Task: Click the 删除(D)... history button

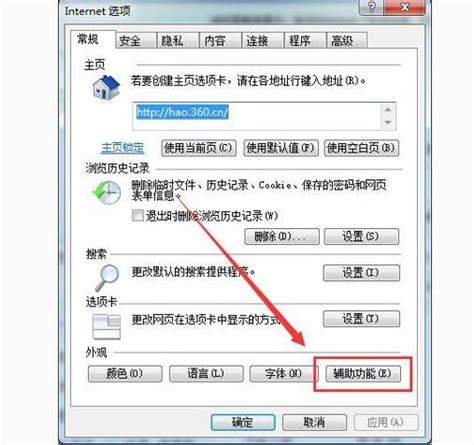Action: click(282, 237)
